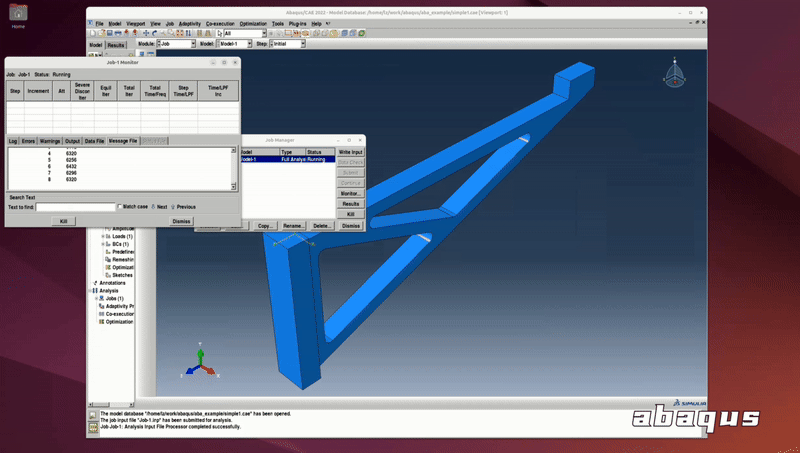
Task: Click the 3D compass in viewport
Action: tap(674, 72)
